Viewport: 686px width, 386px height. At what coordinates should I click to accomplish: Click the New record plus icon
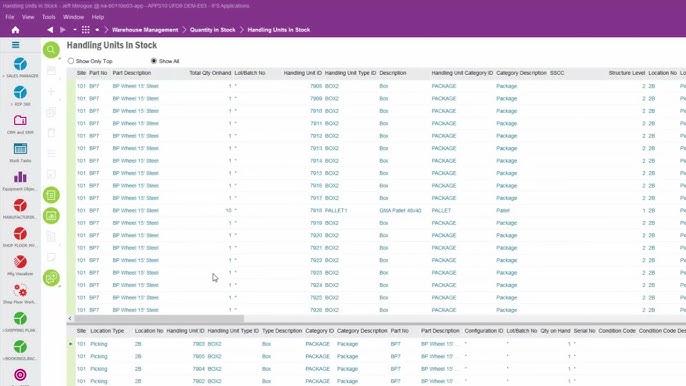51,91
